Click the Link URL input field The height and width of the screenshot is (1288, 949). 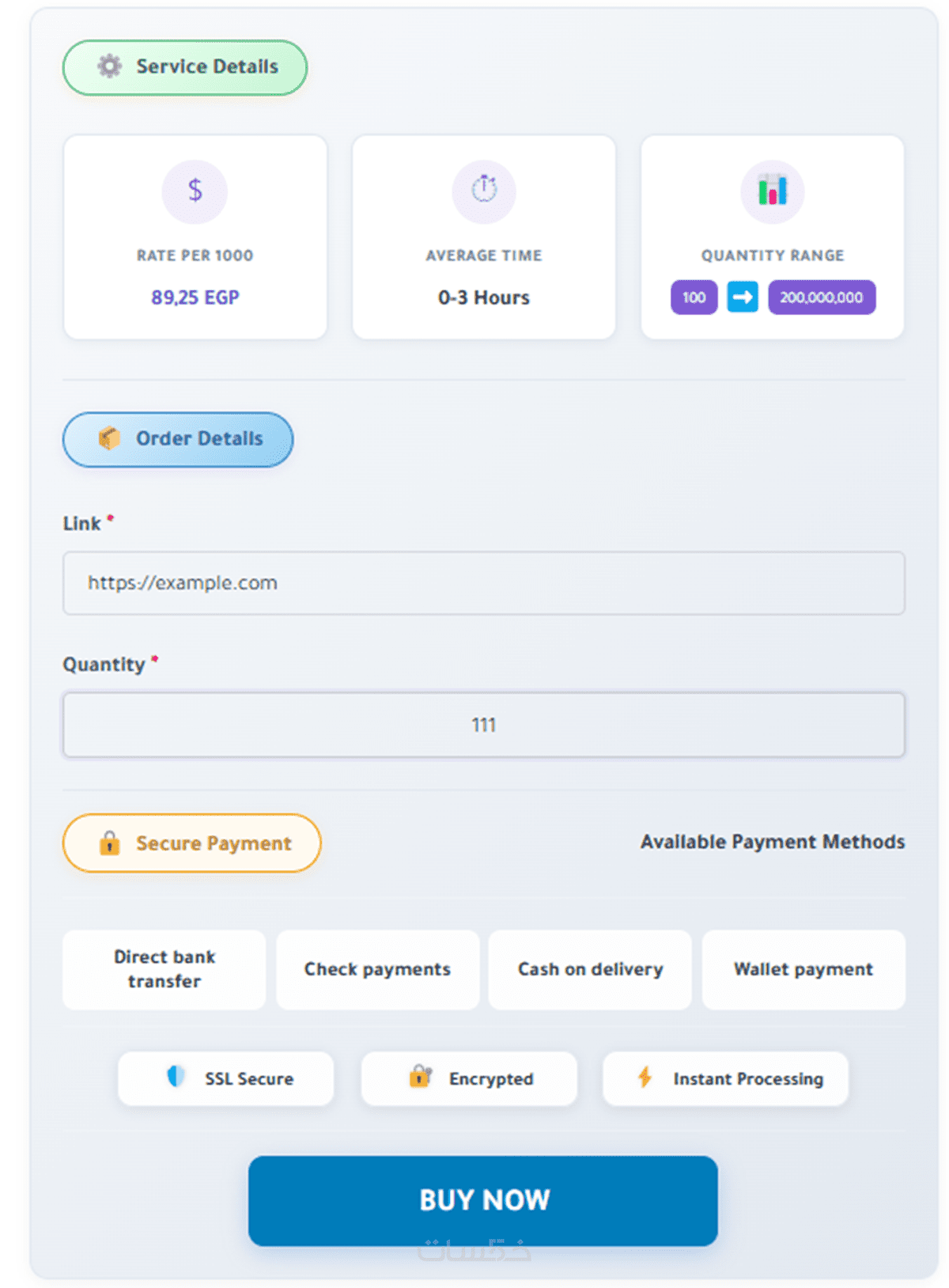(x=484, y=583)
